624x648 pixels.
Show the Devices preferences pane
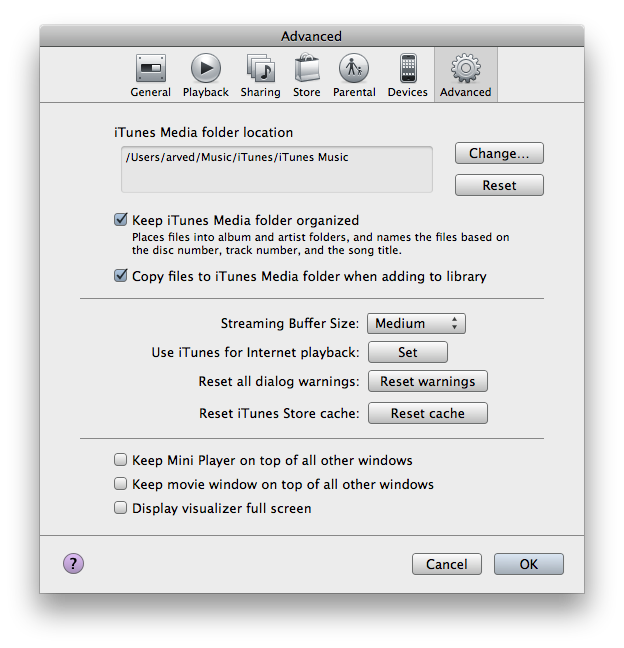407,76
